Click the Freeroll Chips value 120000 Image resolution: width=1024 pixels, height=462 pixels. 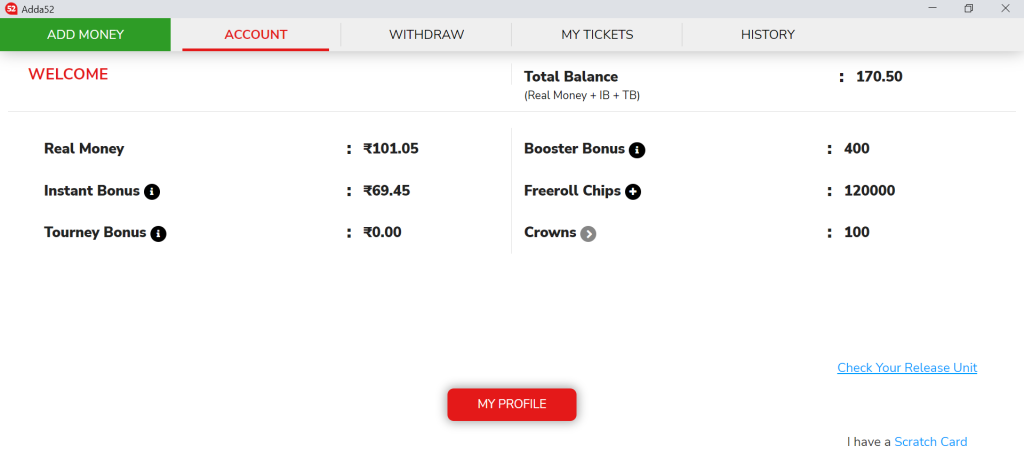point(869,191)
